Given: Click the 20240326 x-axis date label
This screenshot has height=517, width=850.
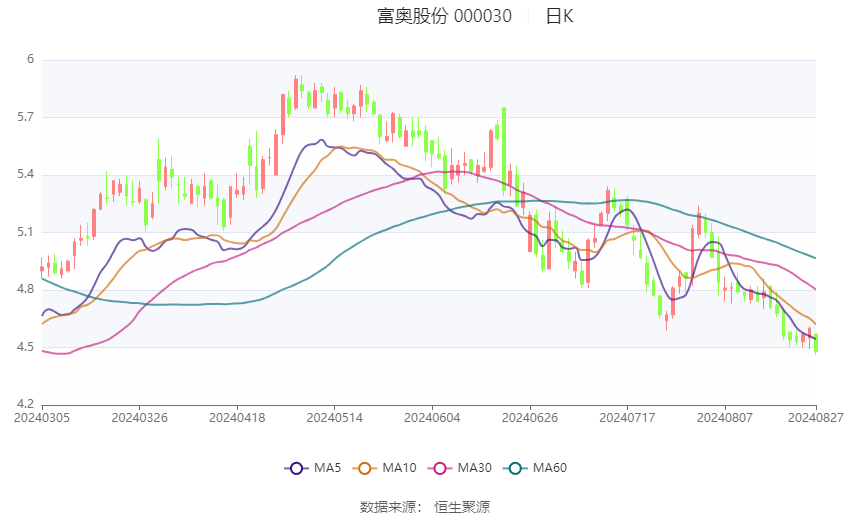Looking at the screenshot, I should click(139, 418).
